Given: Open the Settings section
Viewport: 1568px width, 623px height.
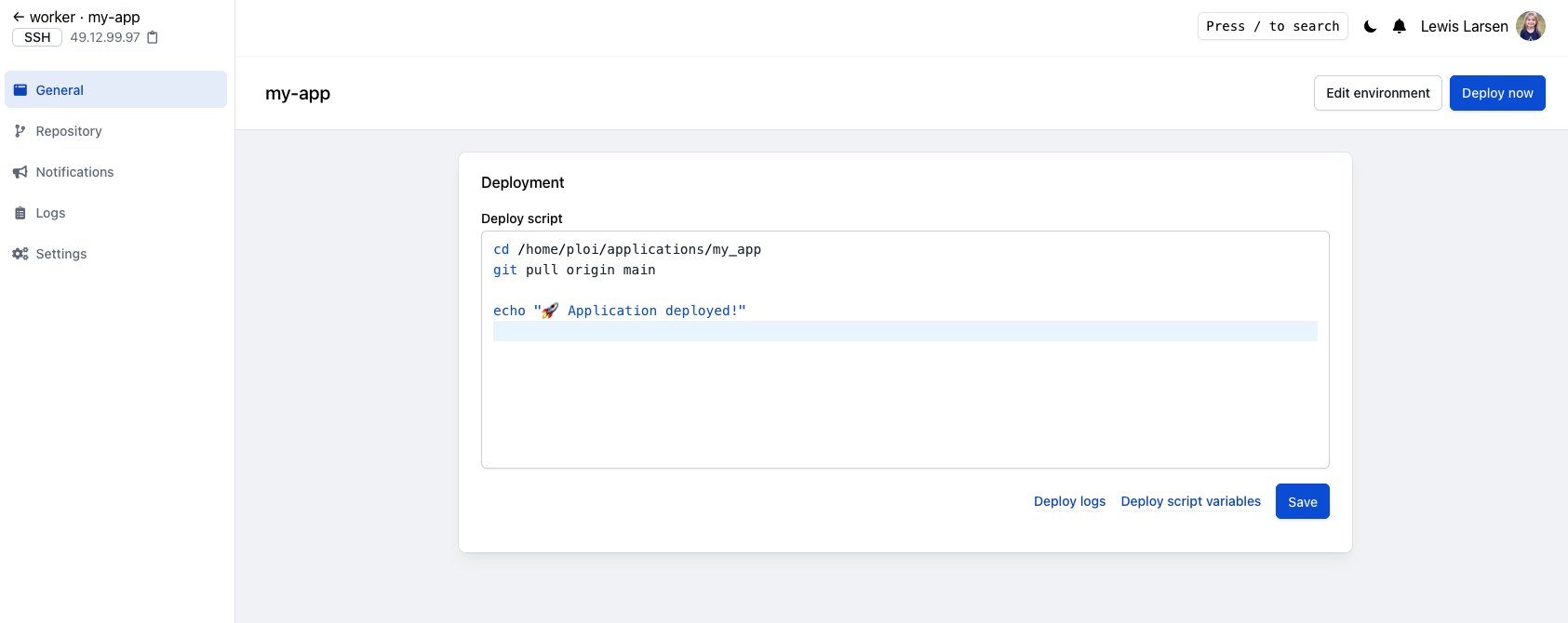Looking at the screenshot, I should click(115, 254).
